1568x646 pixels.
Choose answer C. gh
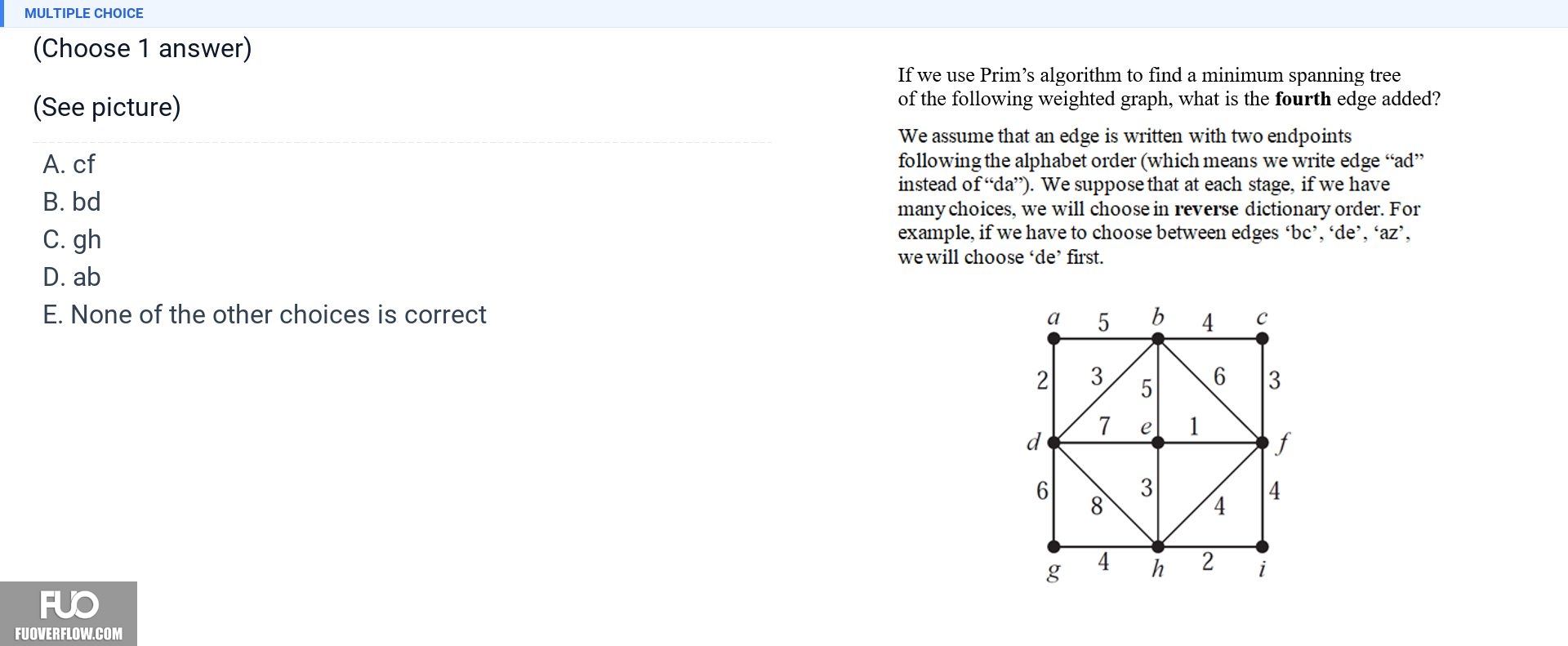coord(72,239)
